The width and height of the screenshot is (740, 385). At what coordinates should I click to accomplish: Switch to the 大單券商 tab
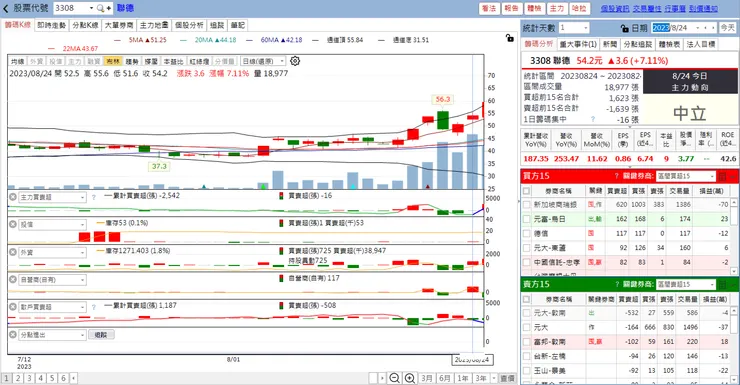119,25
